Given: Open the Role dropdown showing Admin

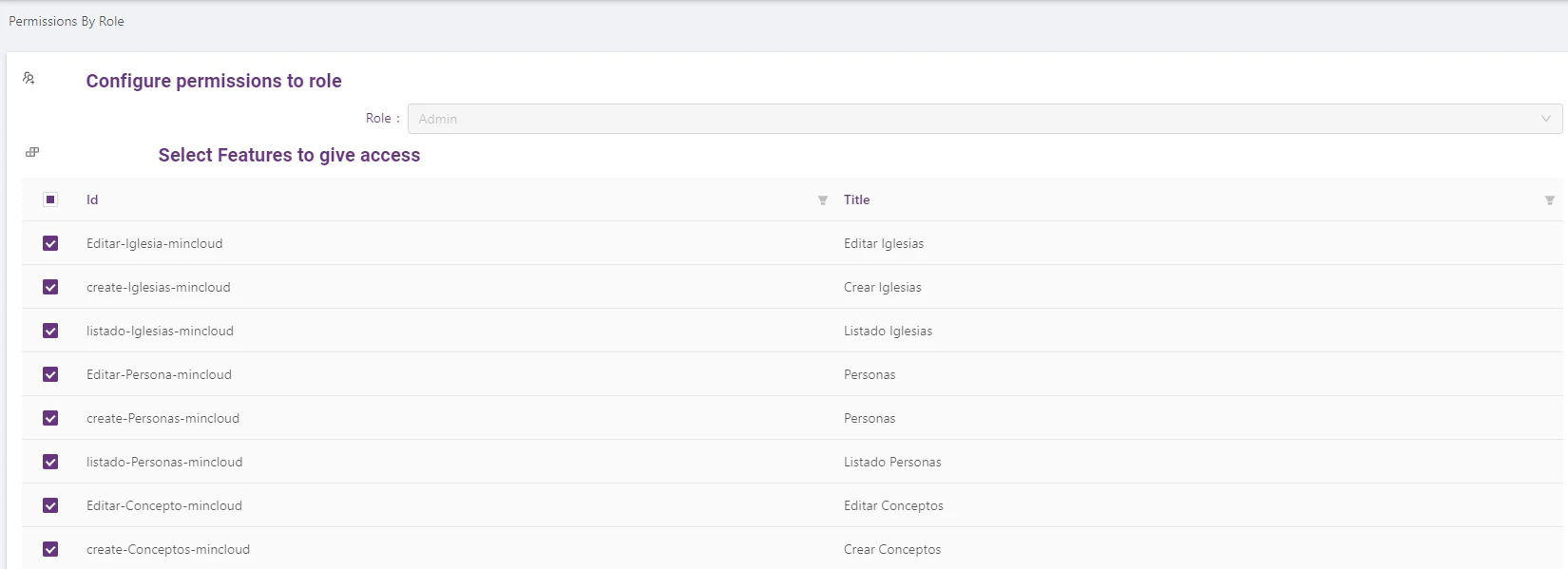Looking at the screenshot, I should [985, 119].
